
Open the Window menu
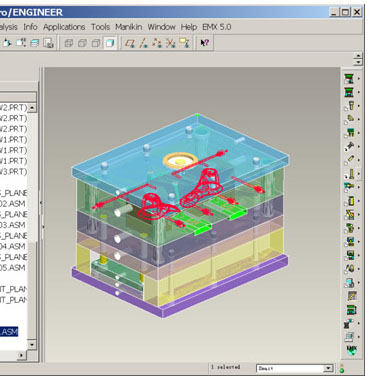162,27
